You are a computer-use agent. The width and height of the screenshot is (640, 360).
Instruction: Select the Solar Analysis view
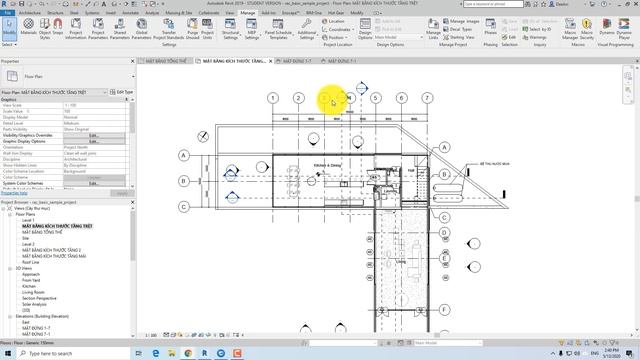coord(34,304)
